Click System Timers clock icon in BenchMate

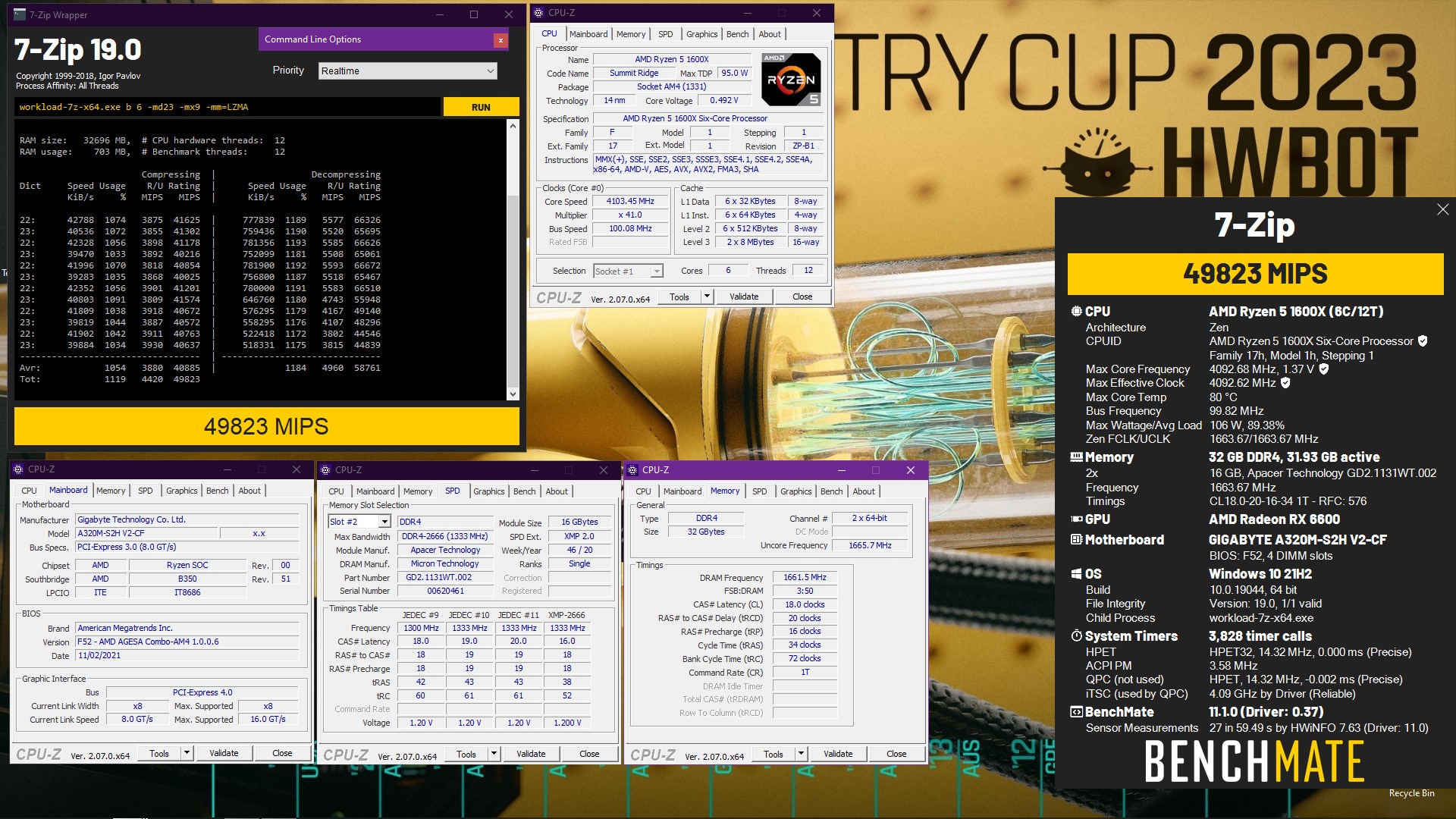pyautogui.click(x=1076, y=636)
